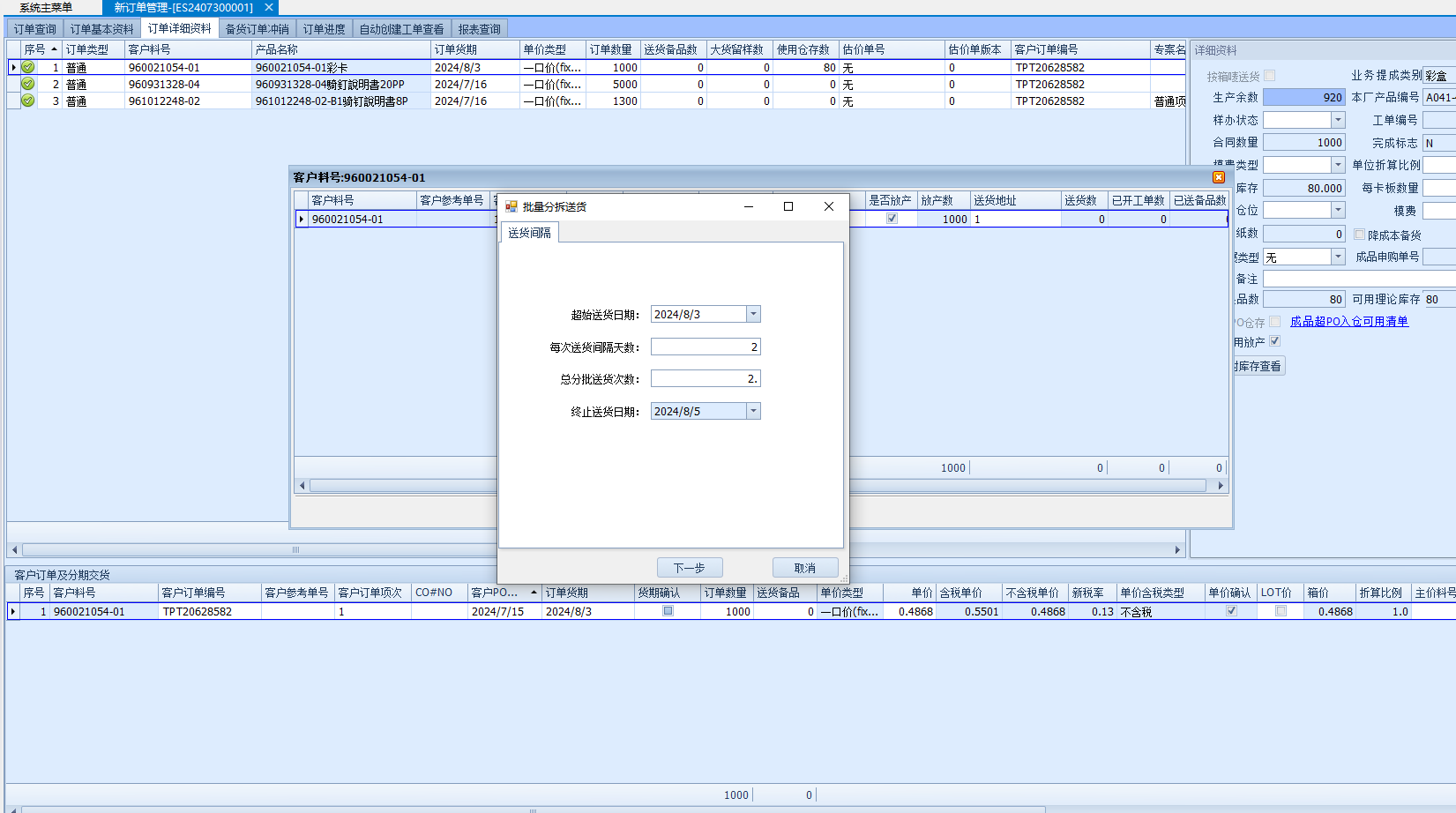Click the 生产余数 field showing 920

(x=1304, y=97)
